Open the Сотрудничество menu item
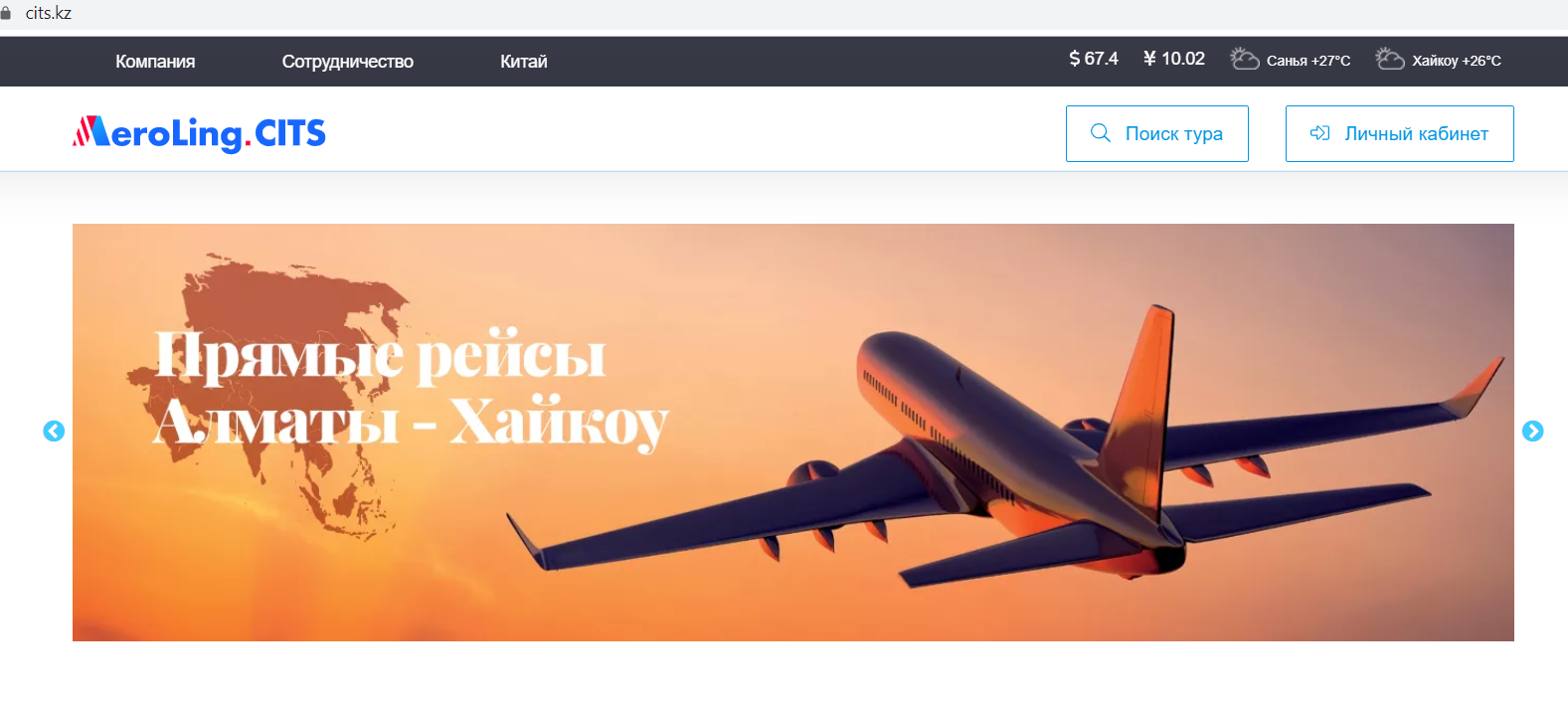 point(347,62)
